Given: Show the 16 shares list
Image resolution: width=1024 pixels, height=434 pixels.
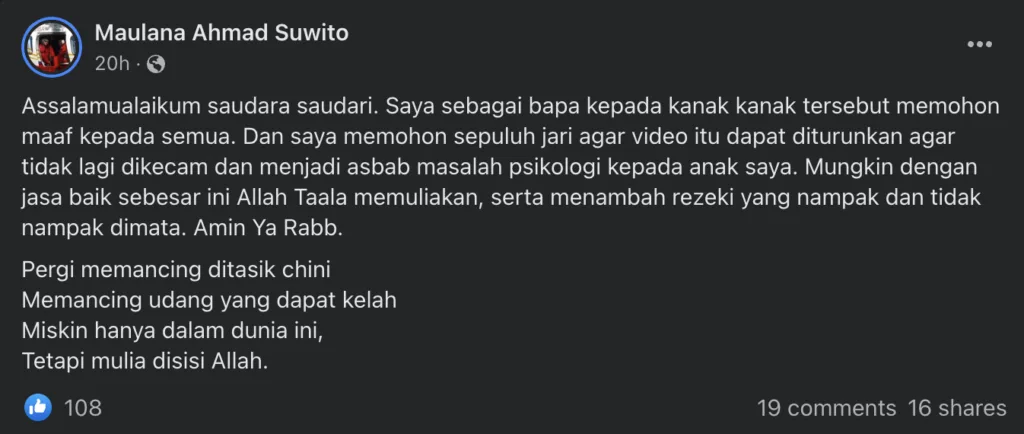Looking at the screenshot, I should 957,409.
